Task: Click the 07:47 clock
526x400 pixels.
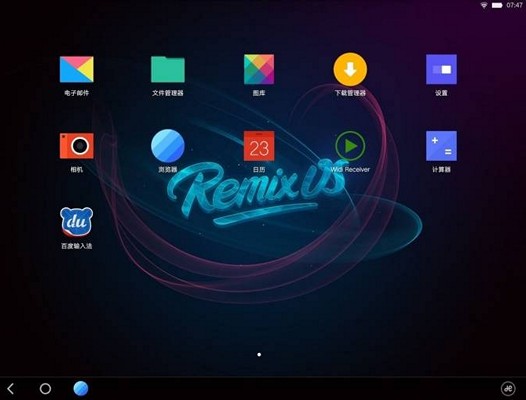Action: pos(514,5)
